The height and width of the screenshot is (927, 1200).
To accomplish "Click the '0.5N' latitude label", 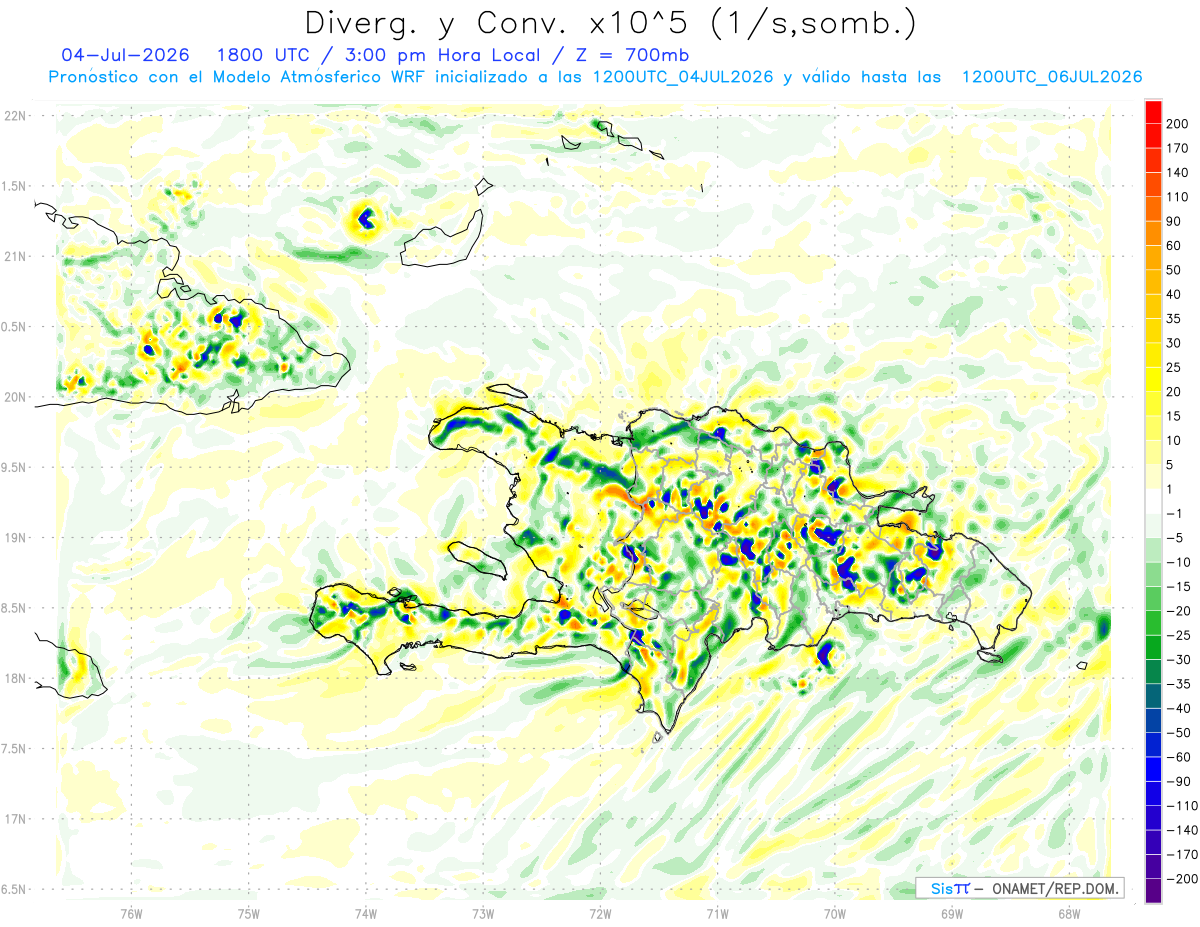I will pos(12,327).
